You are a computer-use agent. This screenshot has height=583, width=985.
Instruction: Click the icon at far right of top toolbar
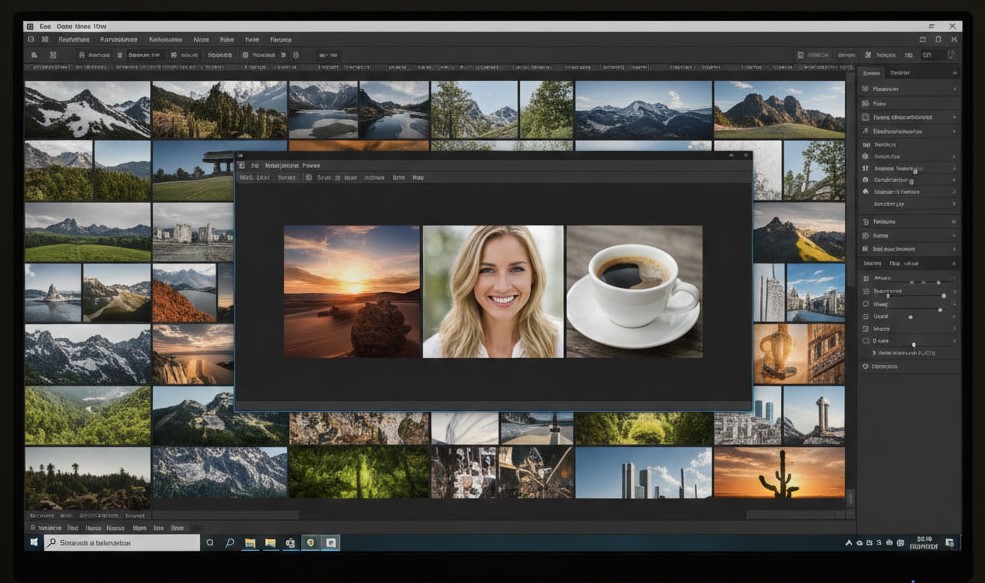tap(951, 55)
